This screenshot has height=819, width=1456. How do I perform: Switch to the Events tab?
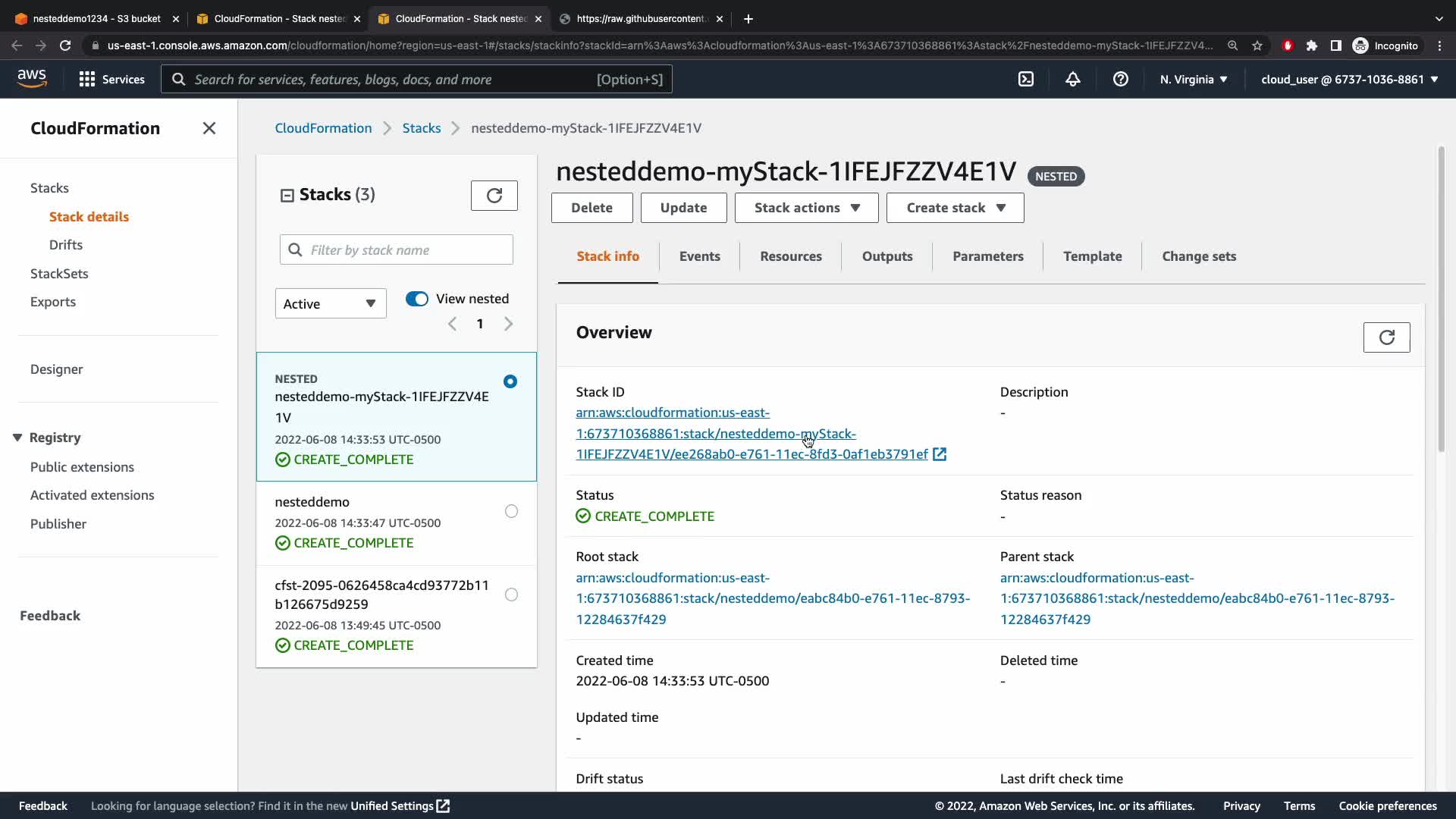click(699, 256)
